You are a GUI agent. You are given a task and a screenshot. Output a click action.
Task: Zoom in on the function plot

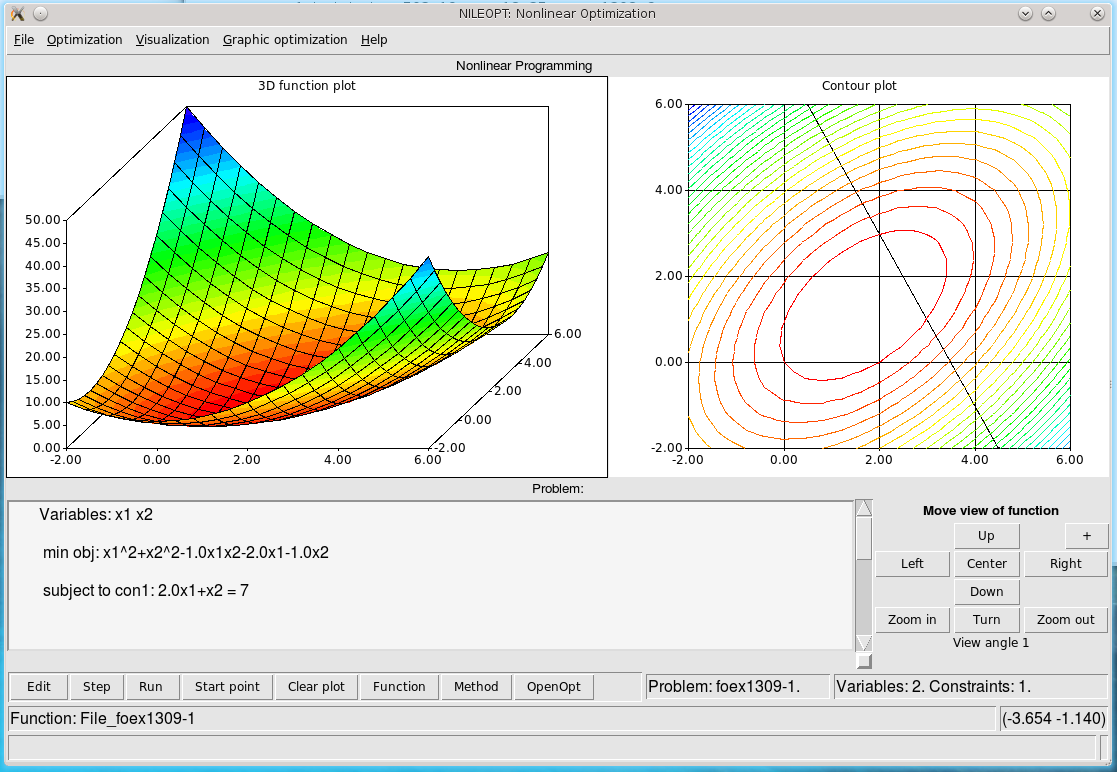point(912,620)
